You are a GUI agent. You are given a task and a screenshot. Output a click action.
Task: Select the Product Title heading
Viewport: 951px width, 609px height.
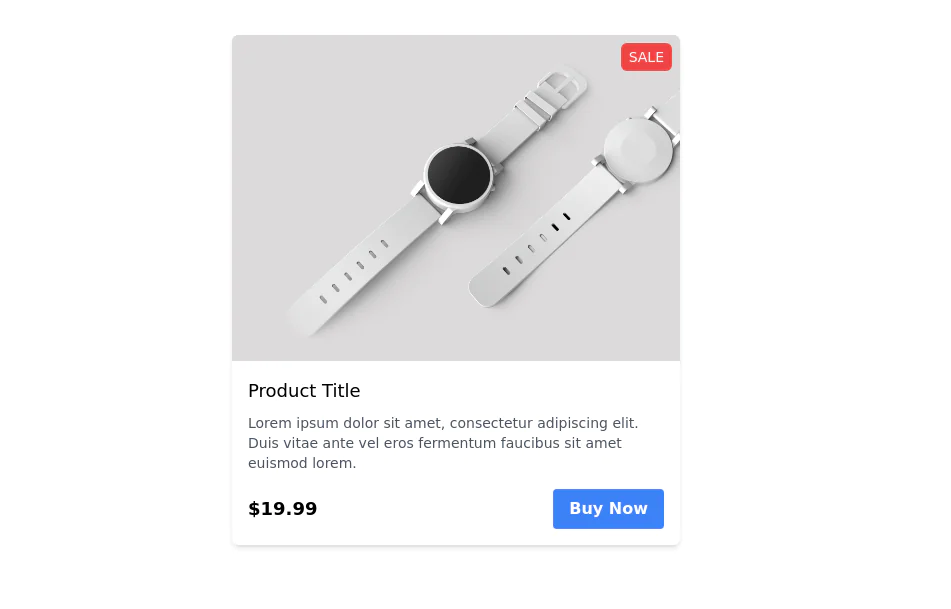(304, 391)
